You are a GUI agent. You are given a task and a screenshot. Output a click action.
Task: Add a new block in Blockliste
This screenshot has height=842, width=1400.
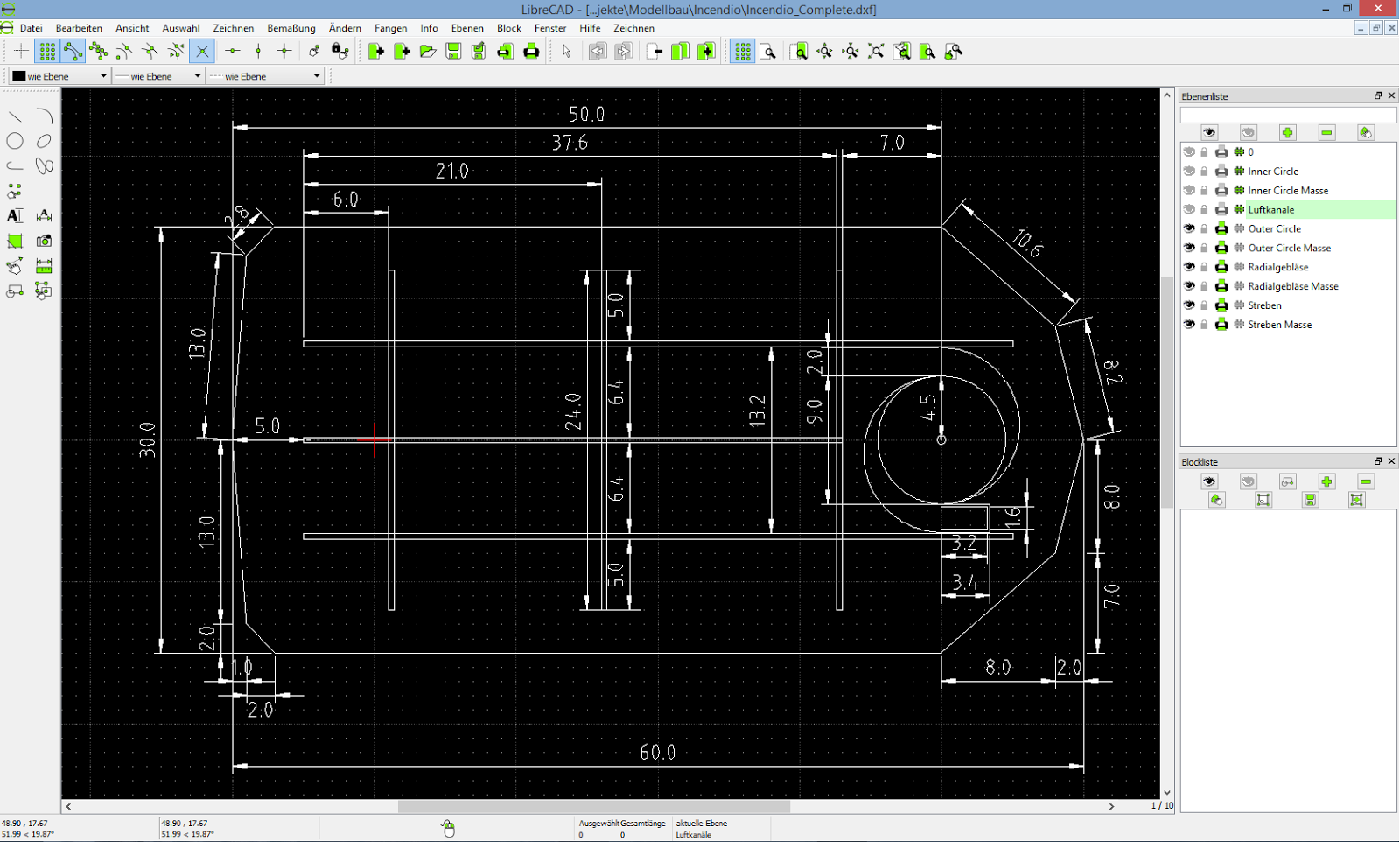click(1326, 481)
